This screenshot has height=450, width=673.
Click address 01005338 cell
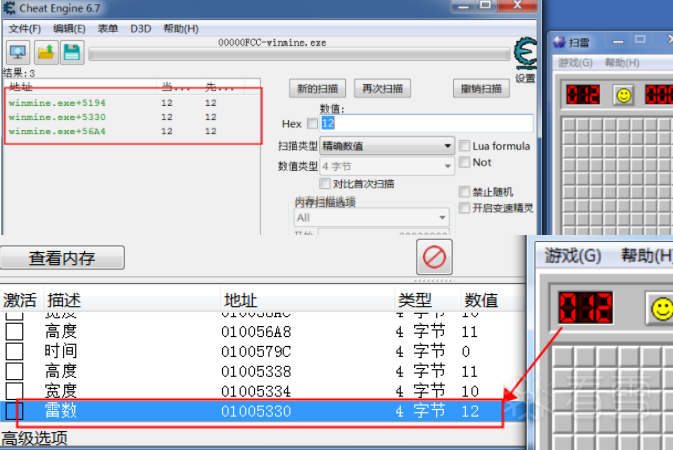click(x=256, y=371)
